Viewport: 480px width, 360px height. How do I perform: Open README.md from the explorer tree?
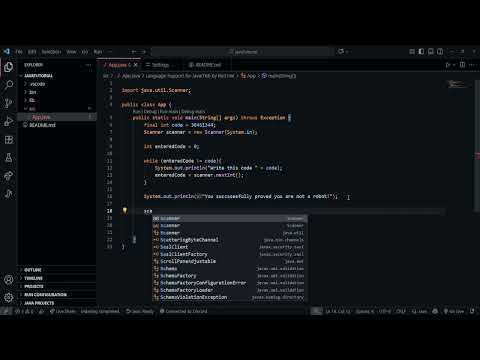pyautogui.click(x=57, y=125)
